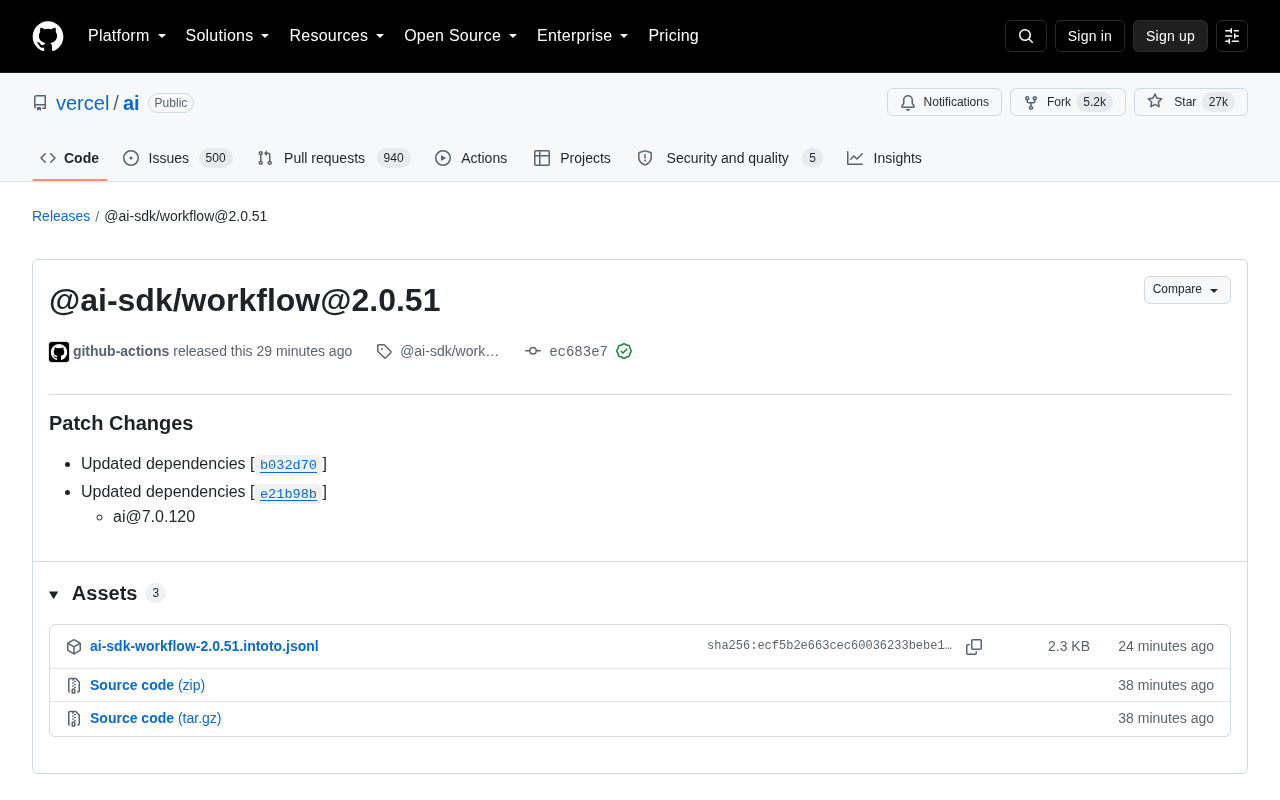Image resolution: width=1280 pixels, height=800 pixels.
Task: Open commit e21b98b
Action: coord(288,494)
